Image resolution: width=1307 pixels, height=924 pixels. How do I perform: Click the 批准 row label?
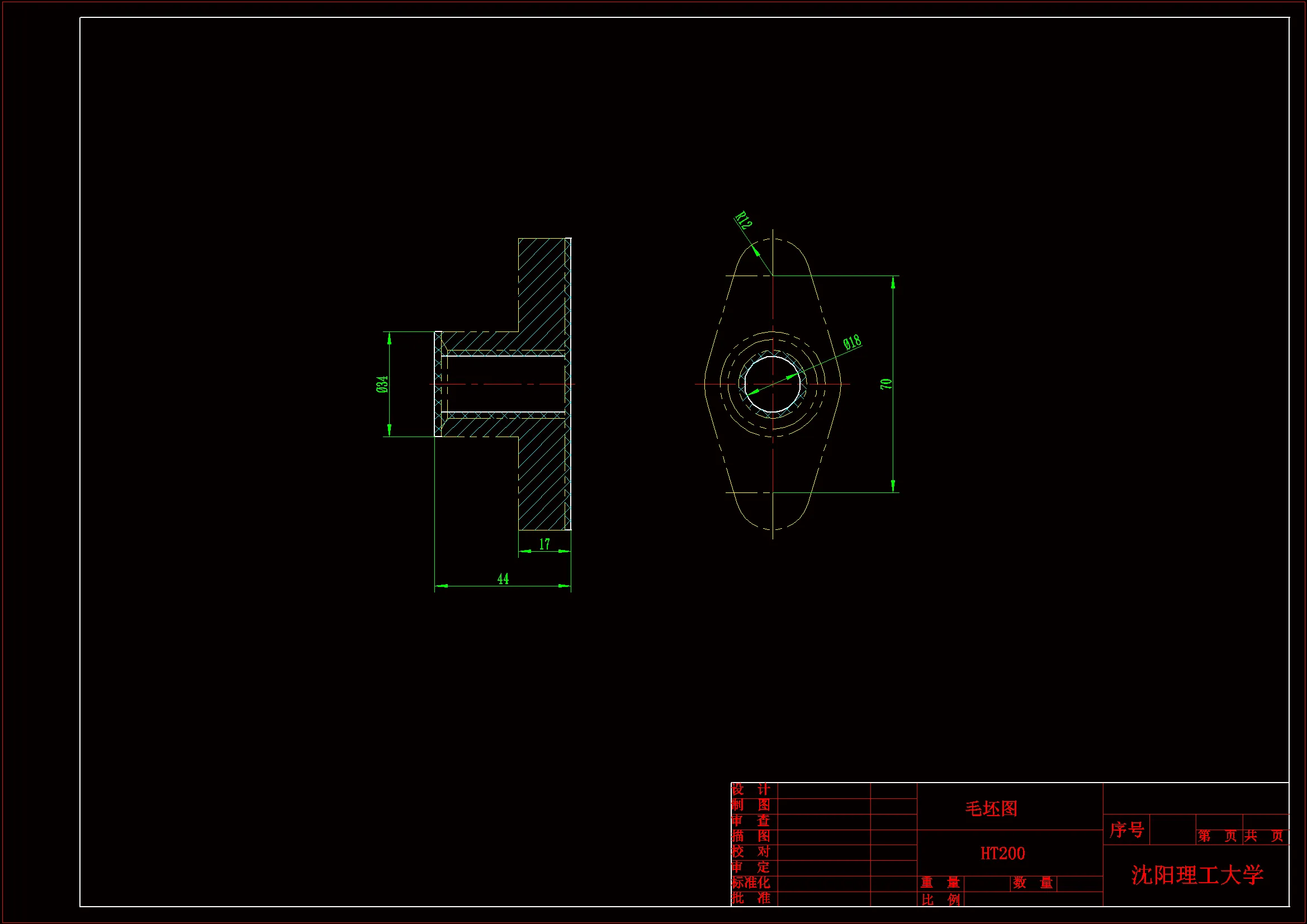[x=750, y=898]
